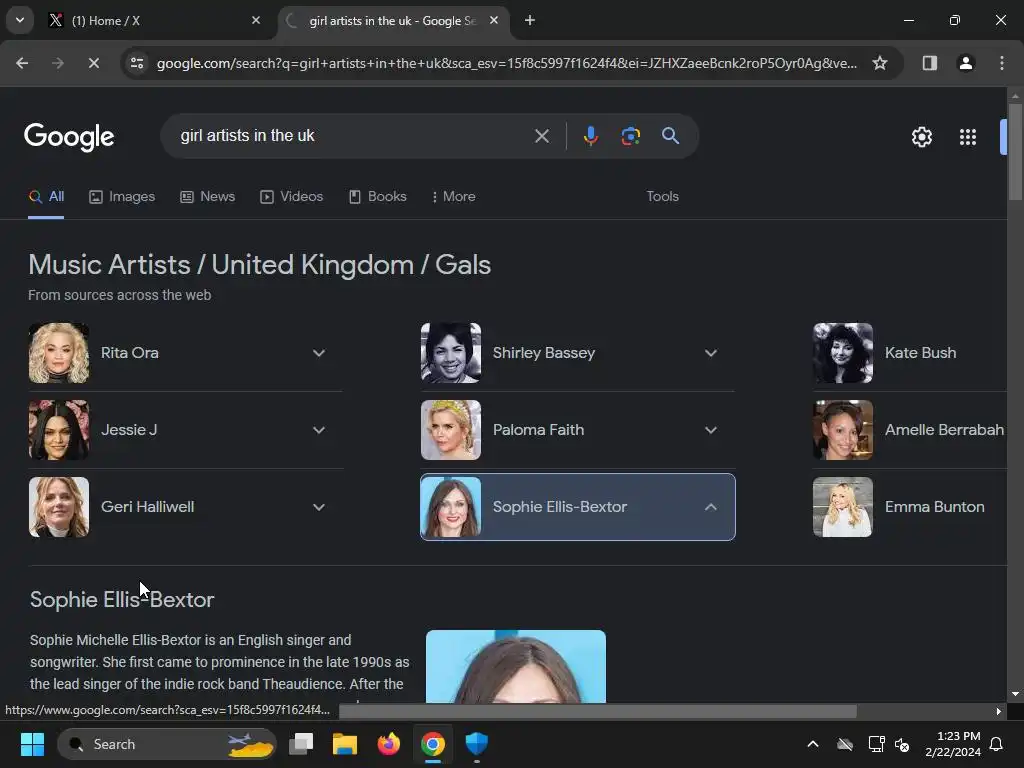
Task: Open the More search filters menu
Action: [453, 197]
